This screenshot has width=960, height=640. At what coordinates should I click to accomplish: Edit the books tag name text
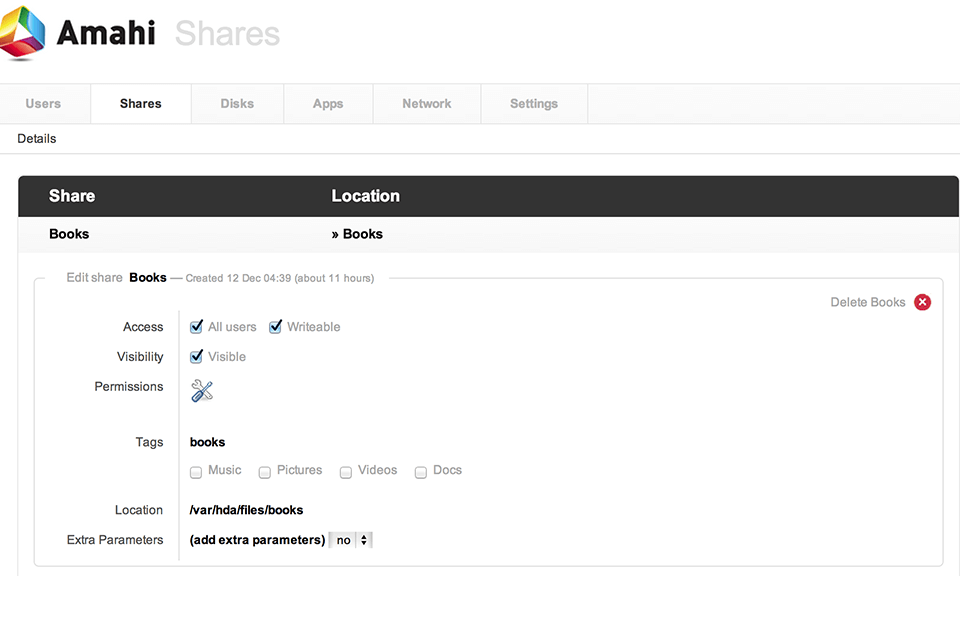pos(208,442)
